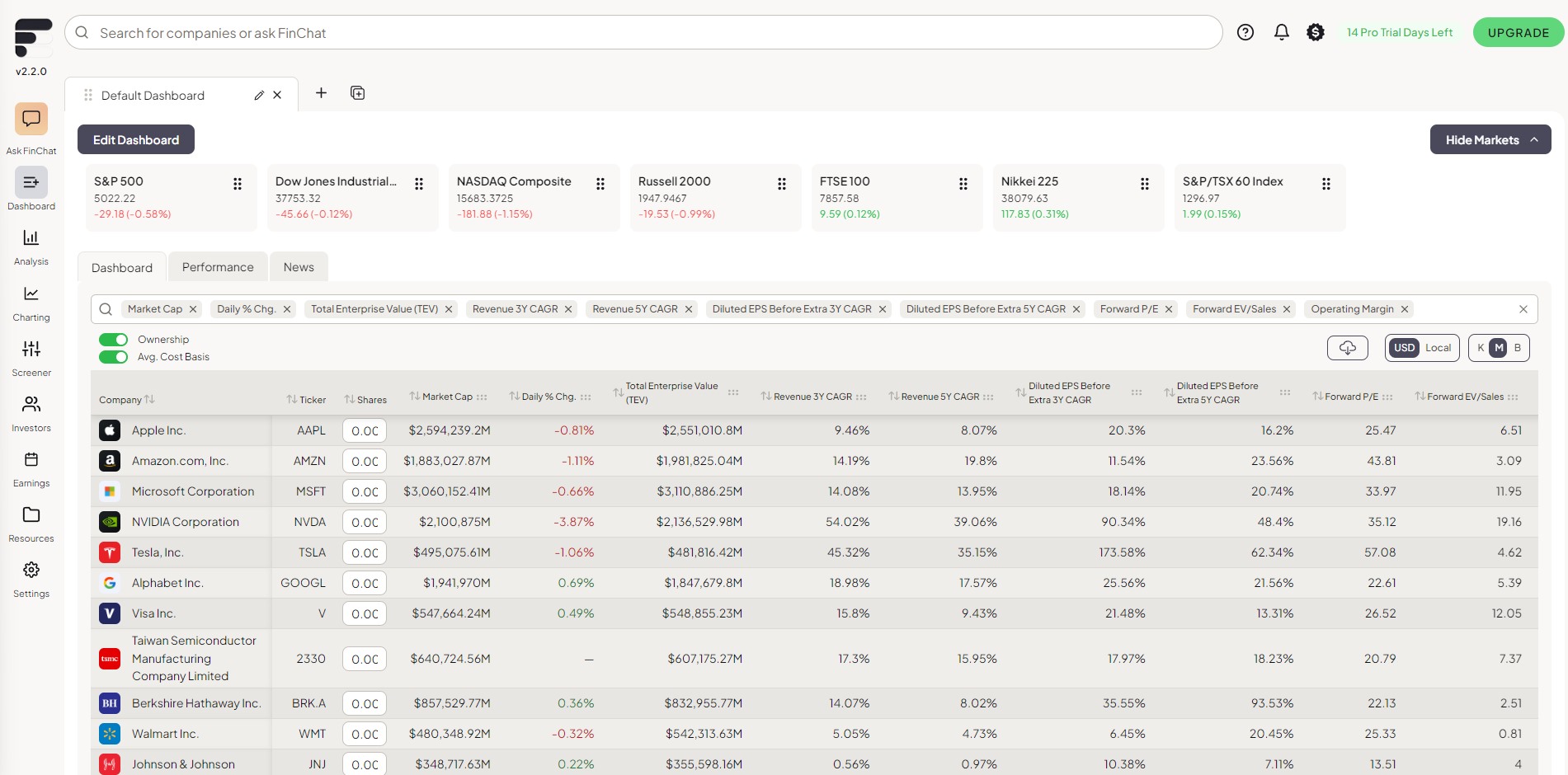This screenshot has width=1568, height=775.
Task: Click the Forward EV/Sales column drag handle
Action: [x=1513, y=397]
